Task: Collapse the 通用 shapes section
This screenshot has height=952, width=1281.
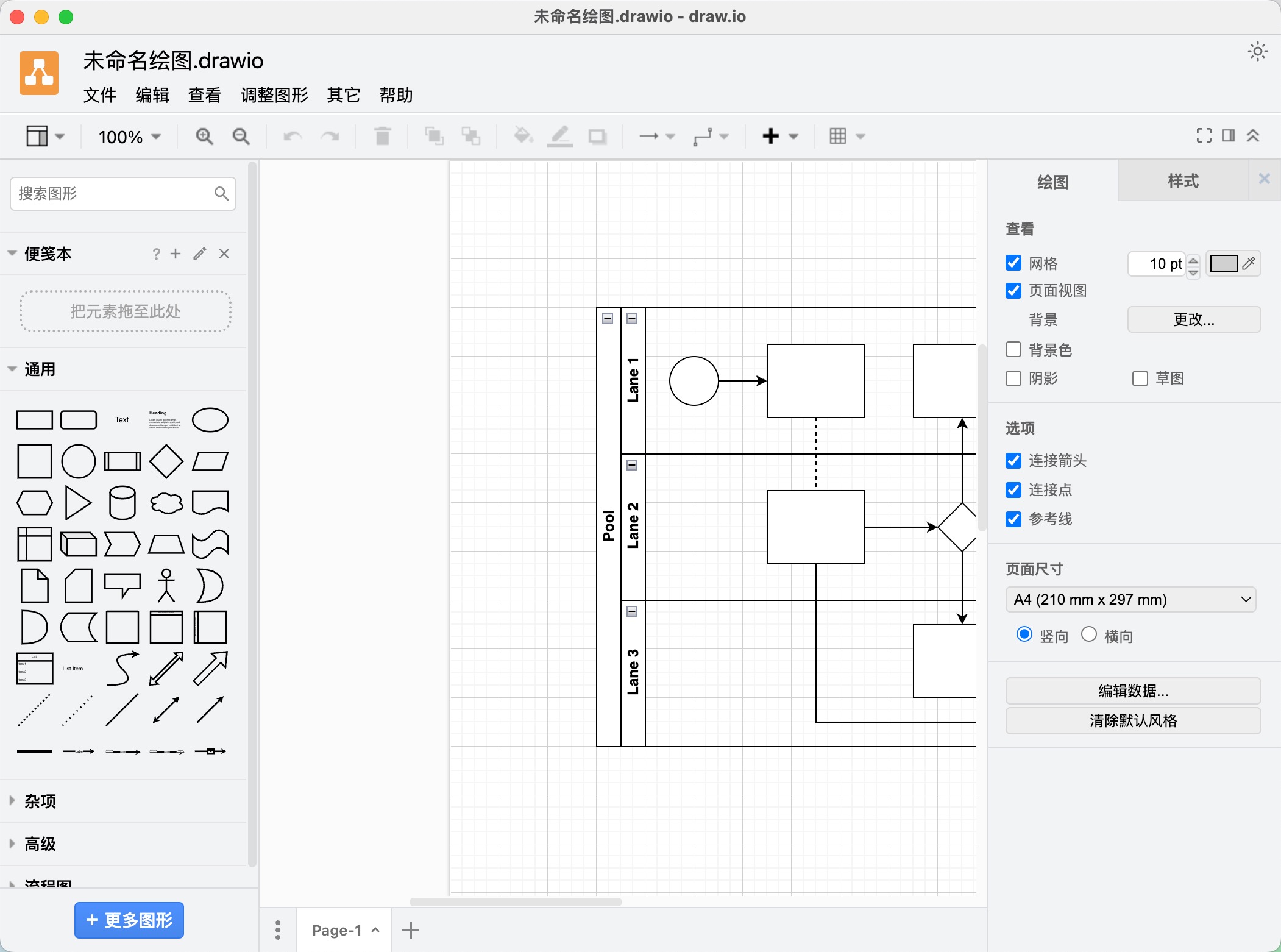Action: pyautogui.click(x=12, y=369)
